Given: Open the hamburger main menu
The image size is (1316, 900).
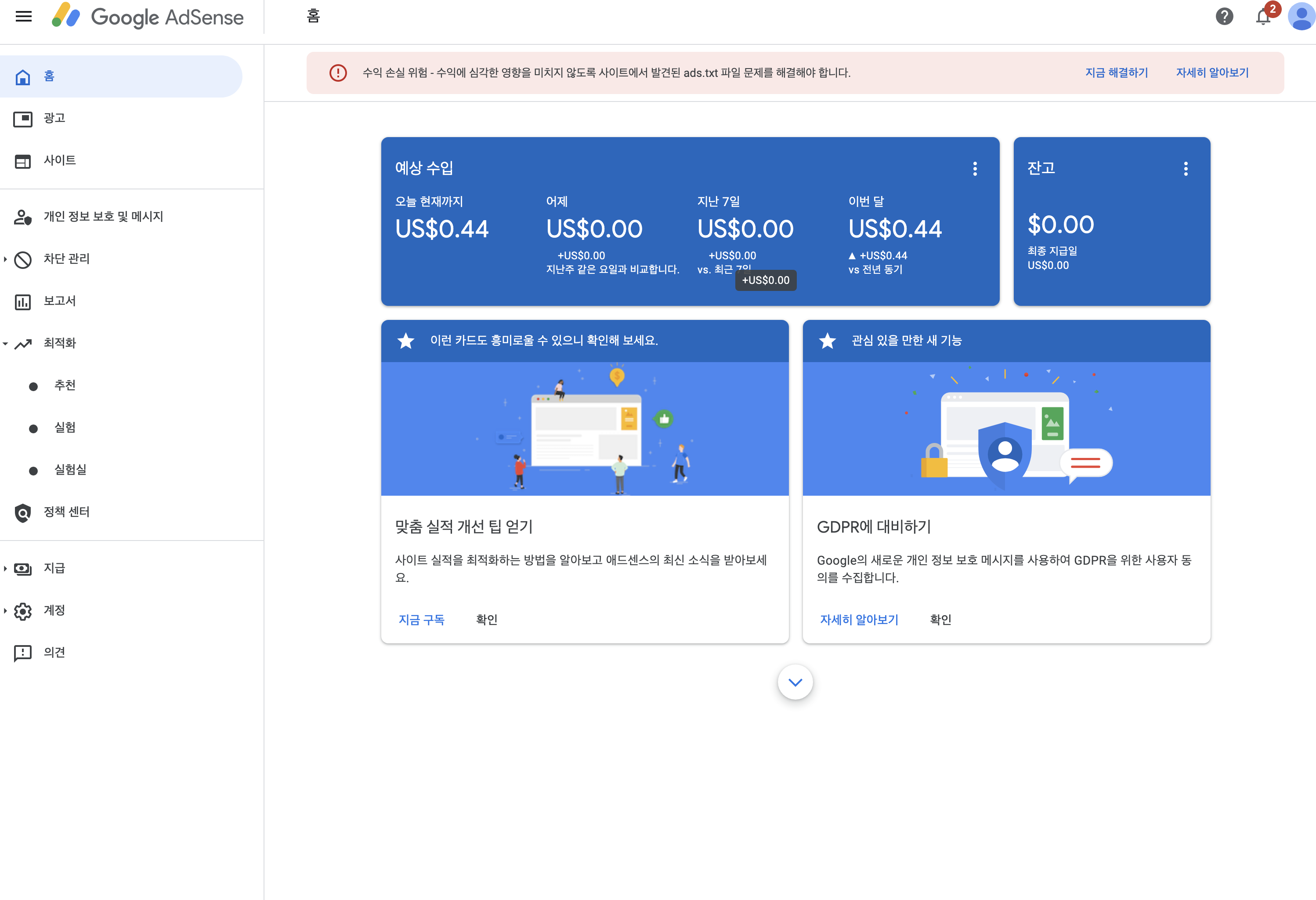Looking at the screenshot, I should [x=23, y=16].
